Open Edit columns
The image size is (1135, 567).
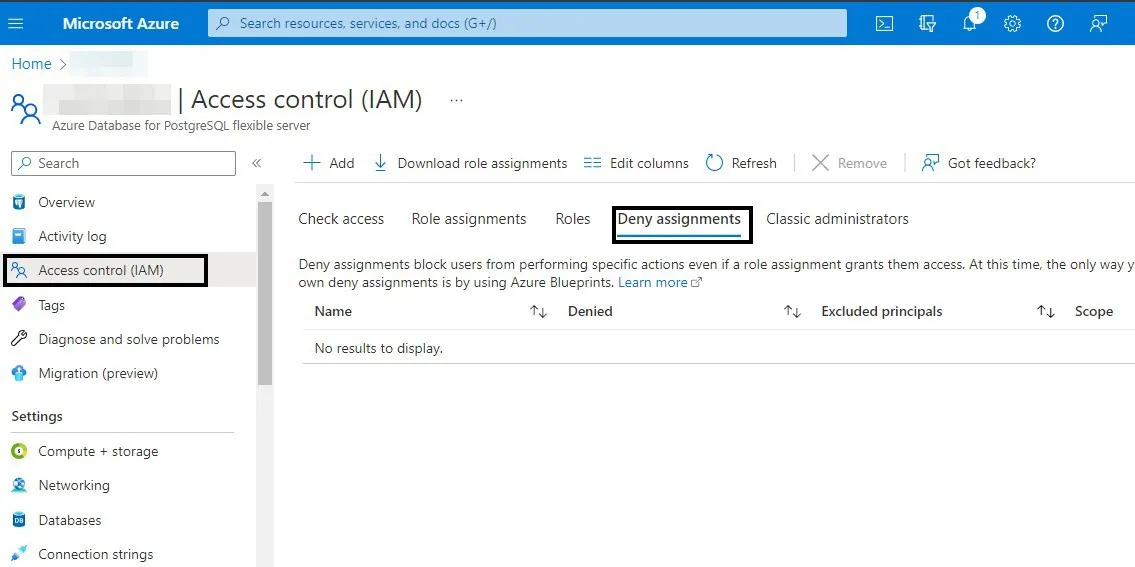click(x=636, y=163)
